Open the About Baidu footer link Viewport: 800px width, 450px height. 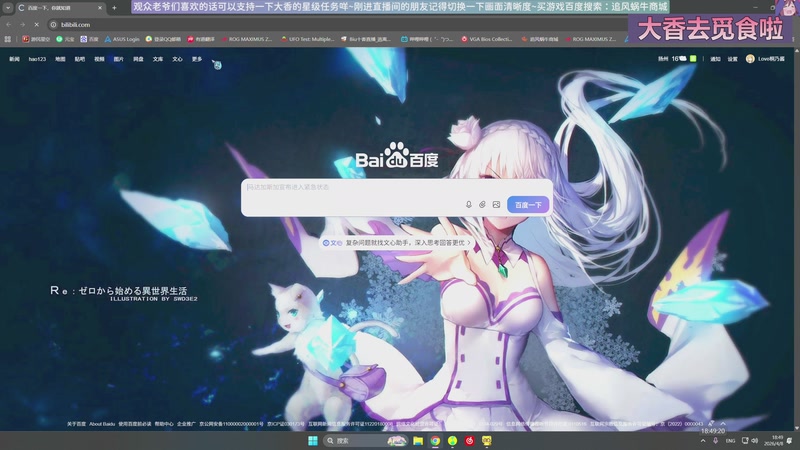pyautogui.click(x=102, y=424)
